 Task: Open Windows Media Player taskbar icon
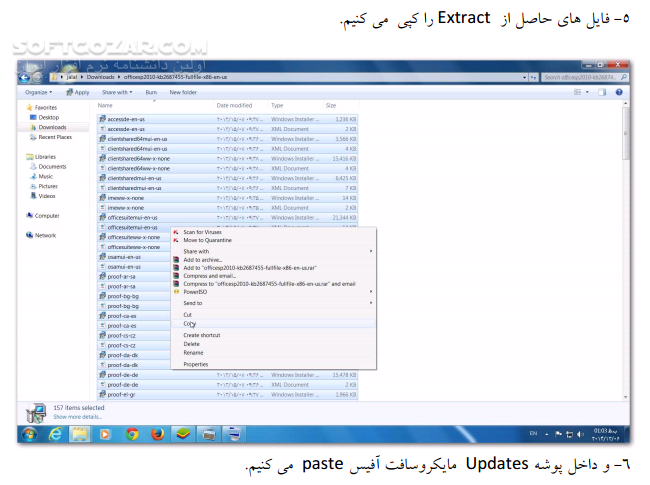pyautogui.click(x=105, y=434)
